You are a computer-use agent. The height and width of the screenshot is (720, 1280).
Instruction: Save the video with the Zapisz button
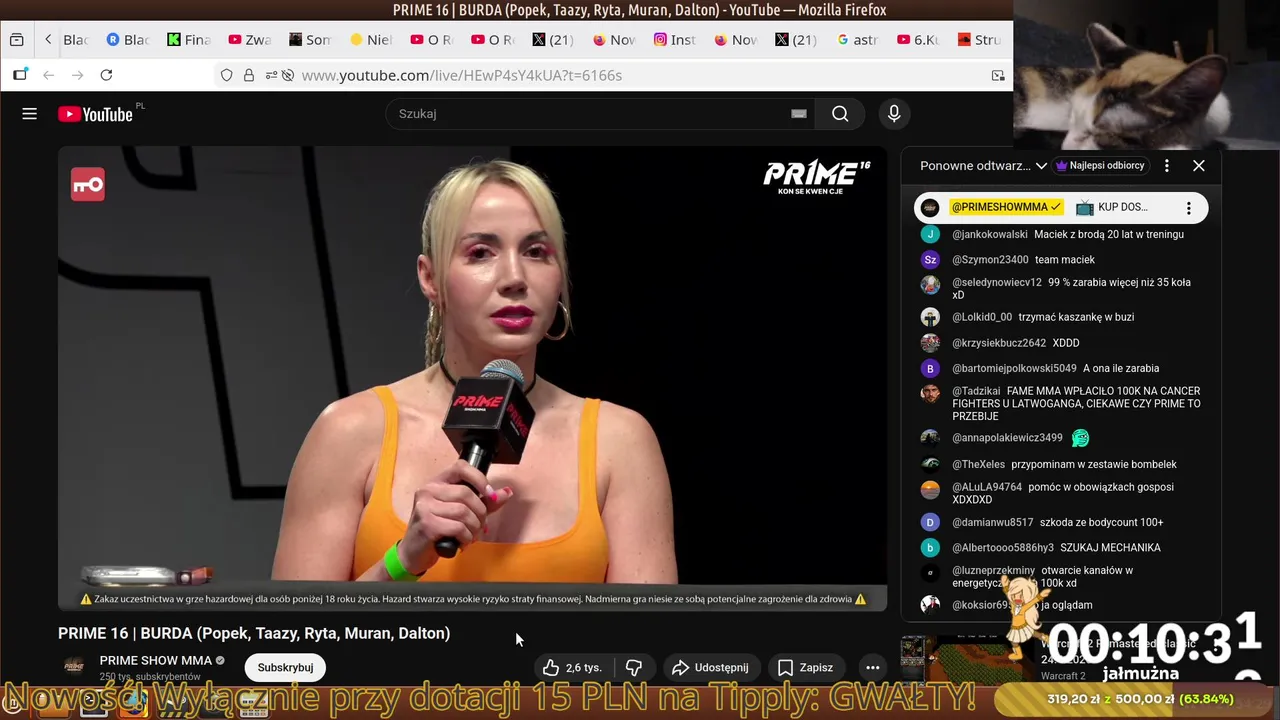coord(805,667)
